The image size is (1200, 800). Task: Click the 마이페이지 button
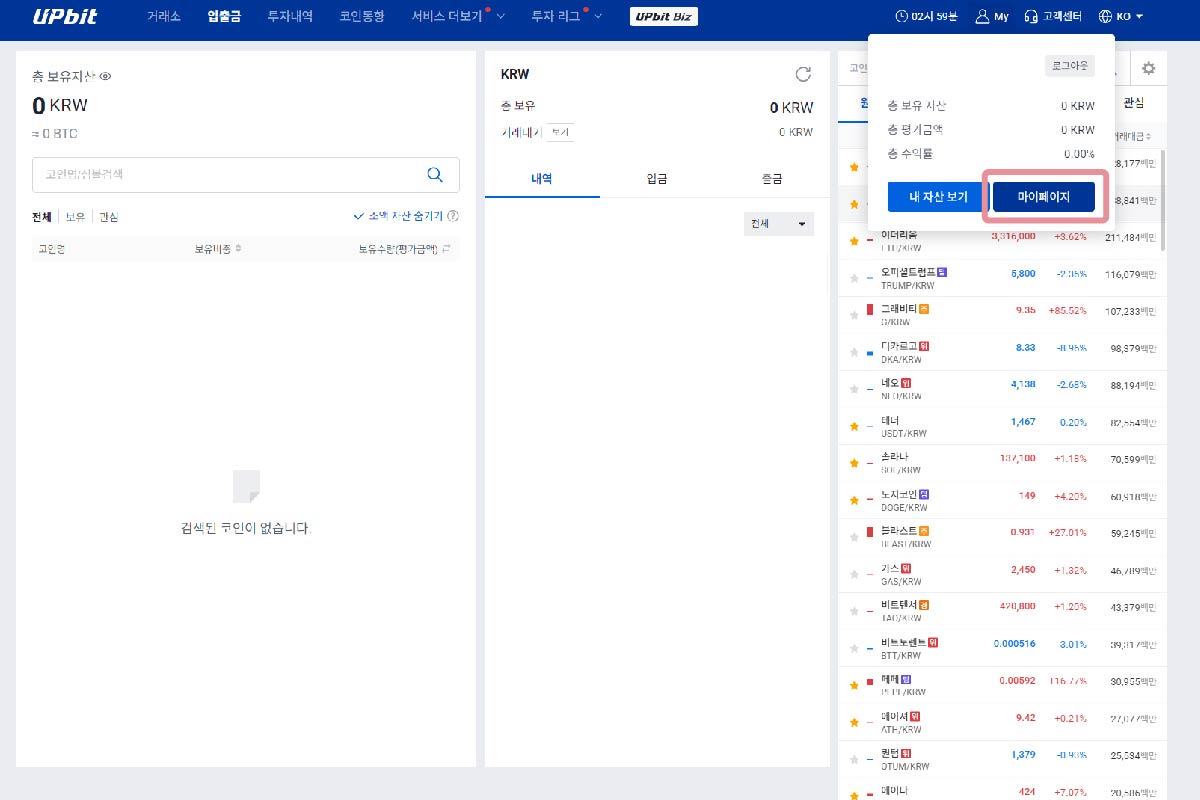pyautogui.click(x=1043, y=197)
